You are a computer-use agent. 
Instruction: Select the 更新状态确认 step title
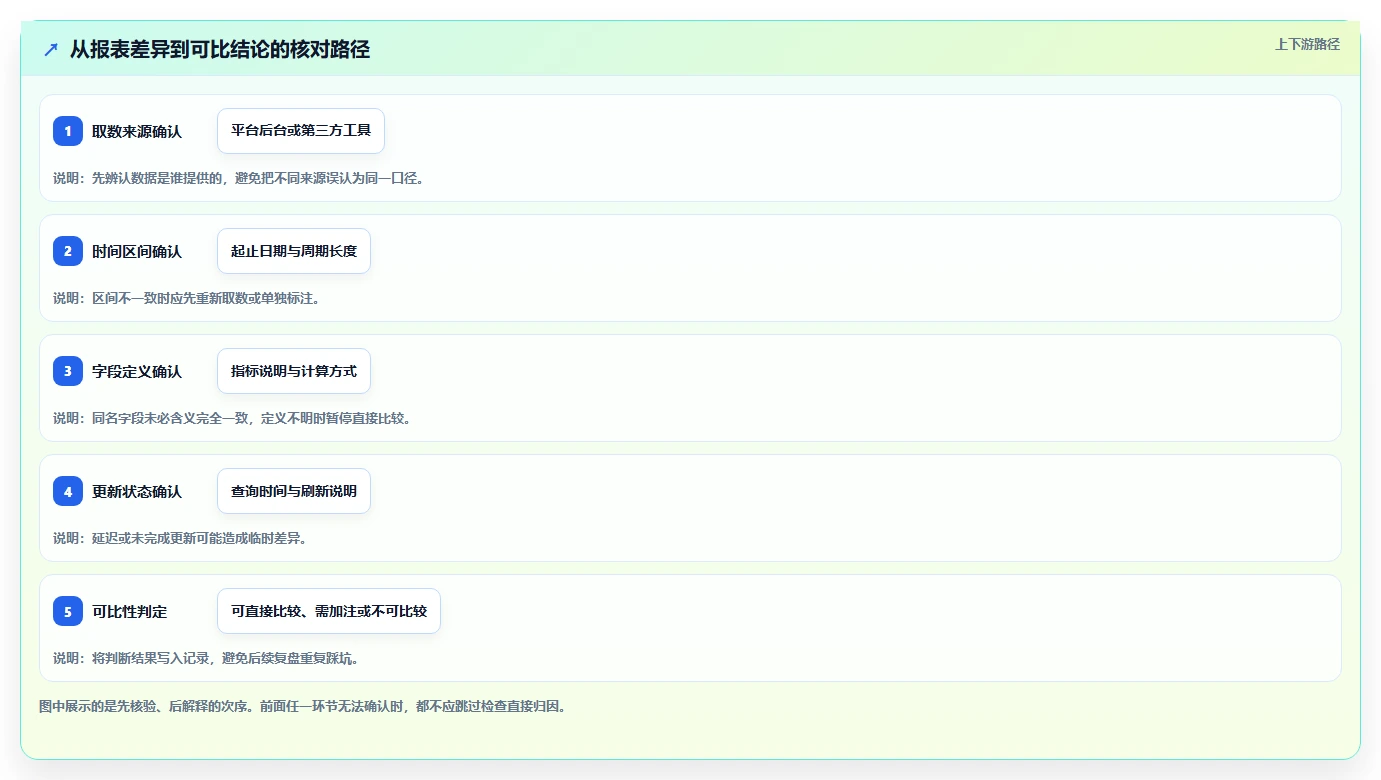pos(137,491)
